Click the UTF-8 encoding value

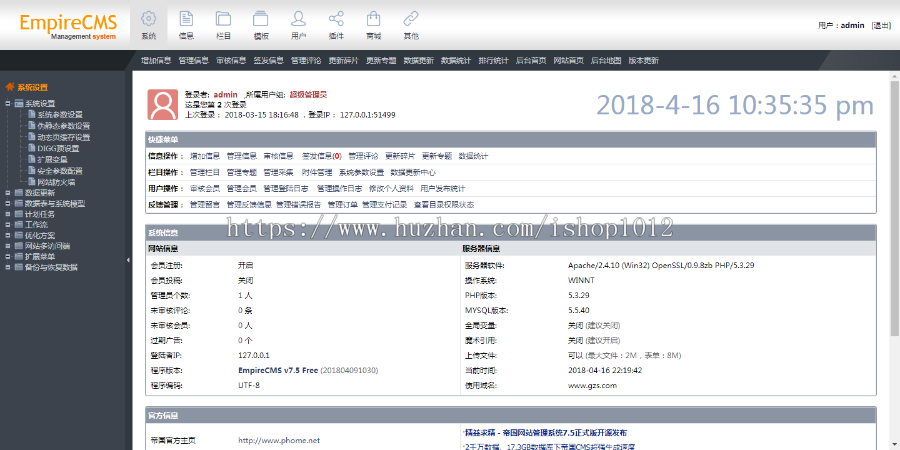pyautogui.click(x=249, y=385)
